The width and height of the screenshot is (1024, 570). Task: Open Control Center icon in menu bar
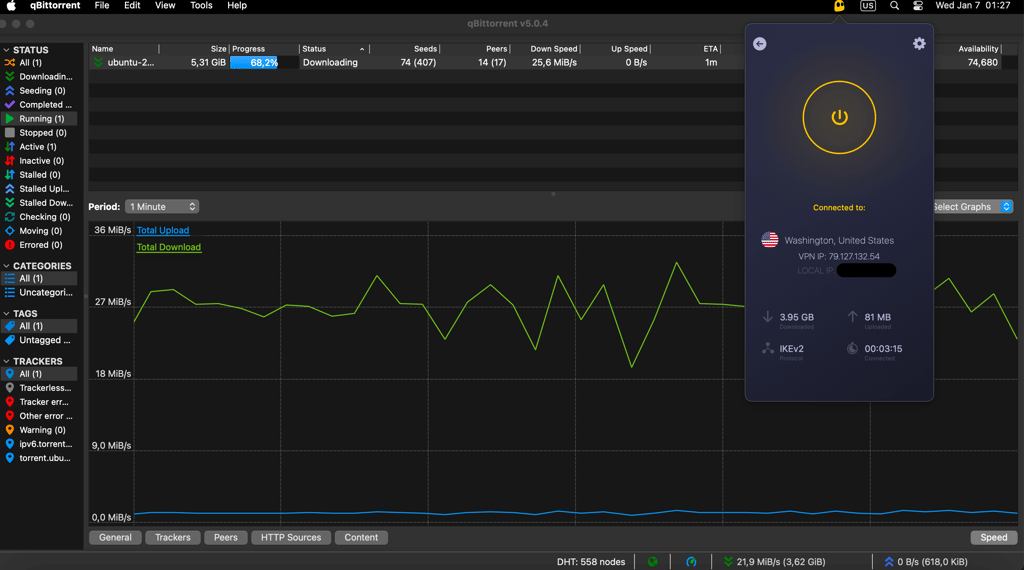pos(918,6)
